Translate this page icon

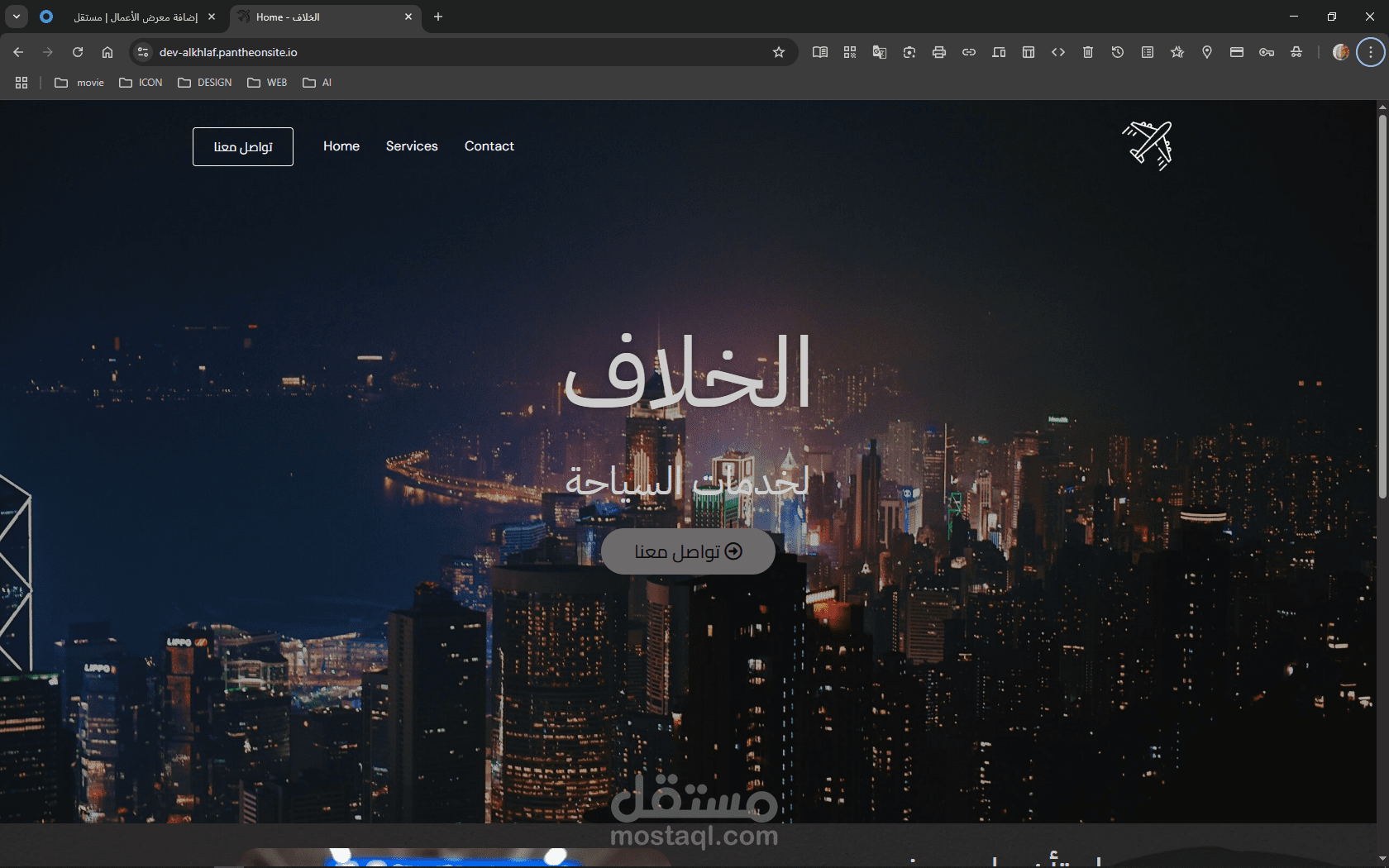[x=880, y=52]
